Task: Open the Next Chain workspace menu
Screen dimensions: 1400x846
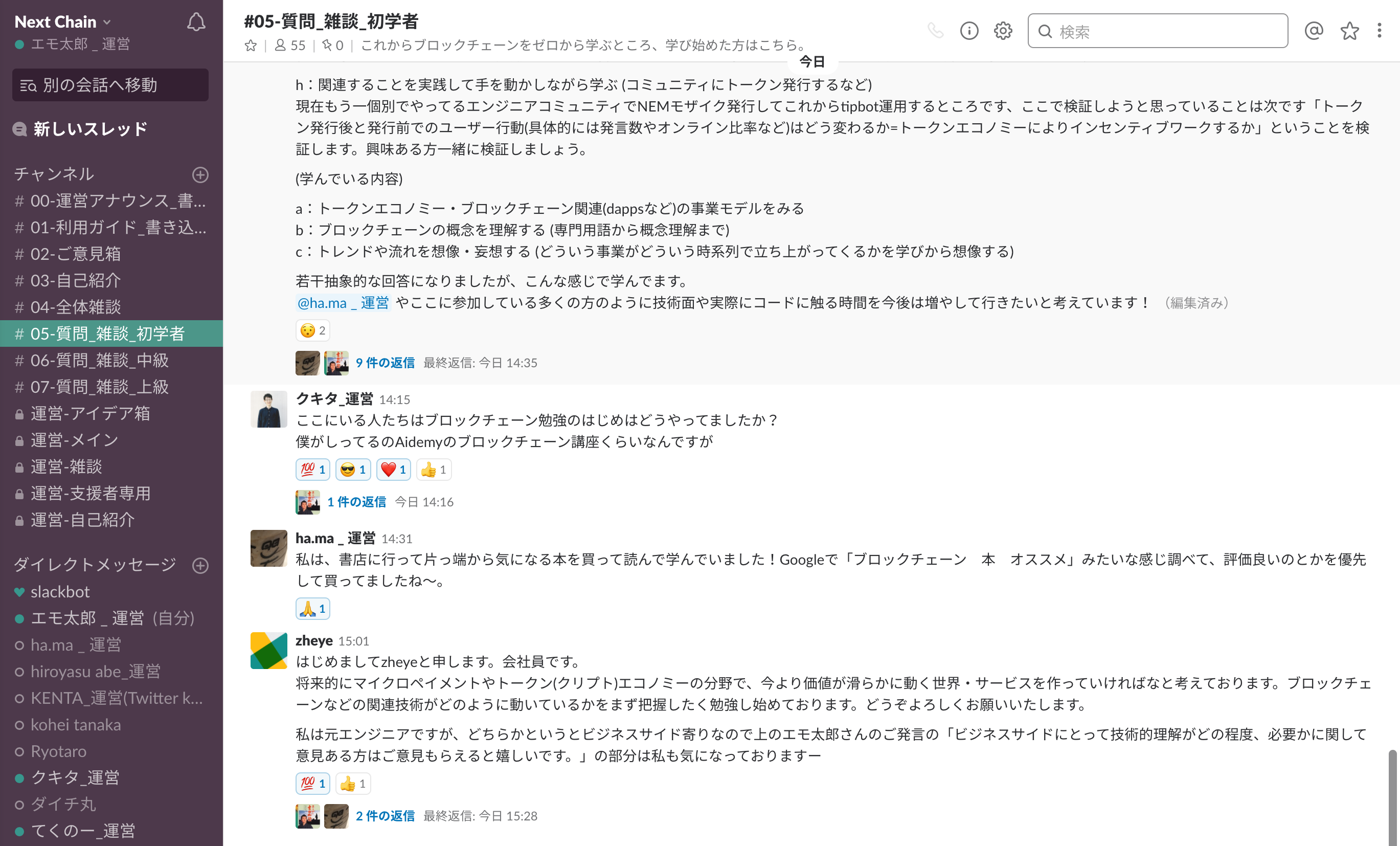Action: [x=62, y=21]
